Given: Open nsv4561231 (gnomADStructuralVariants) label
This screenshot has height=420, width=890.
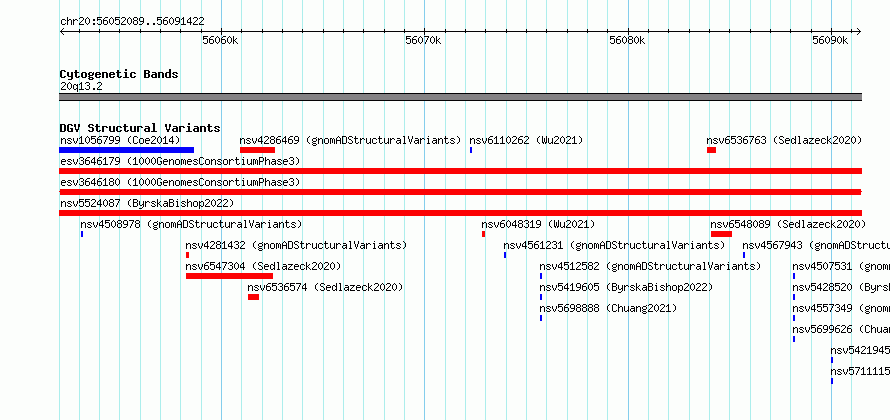Looking at the screenshot, I should [x=614, y=245].
